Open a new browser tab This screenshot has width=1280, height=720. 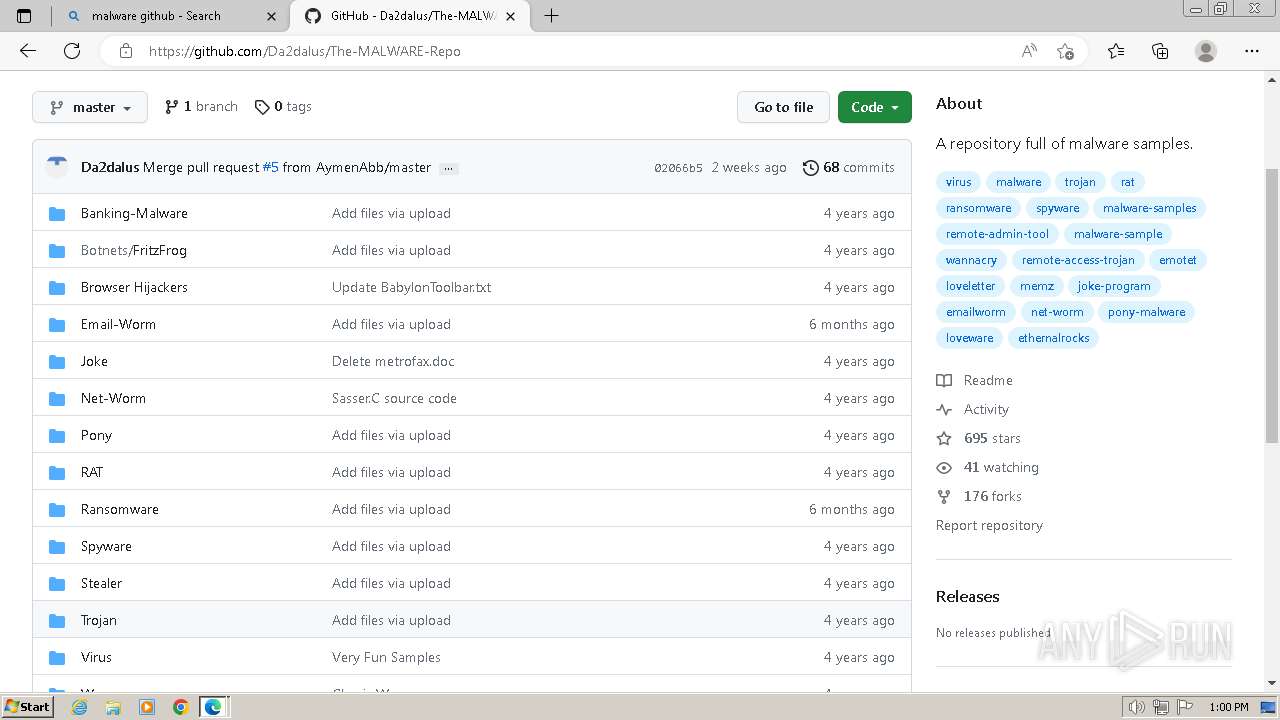coord(551,16)
